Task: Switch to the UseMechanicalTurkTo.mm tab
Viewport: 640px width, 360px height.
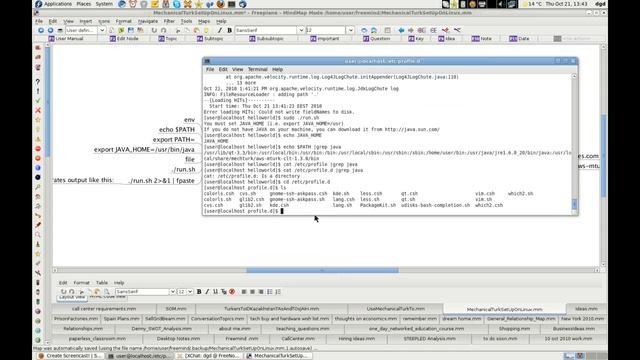Action: 396,309
